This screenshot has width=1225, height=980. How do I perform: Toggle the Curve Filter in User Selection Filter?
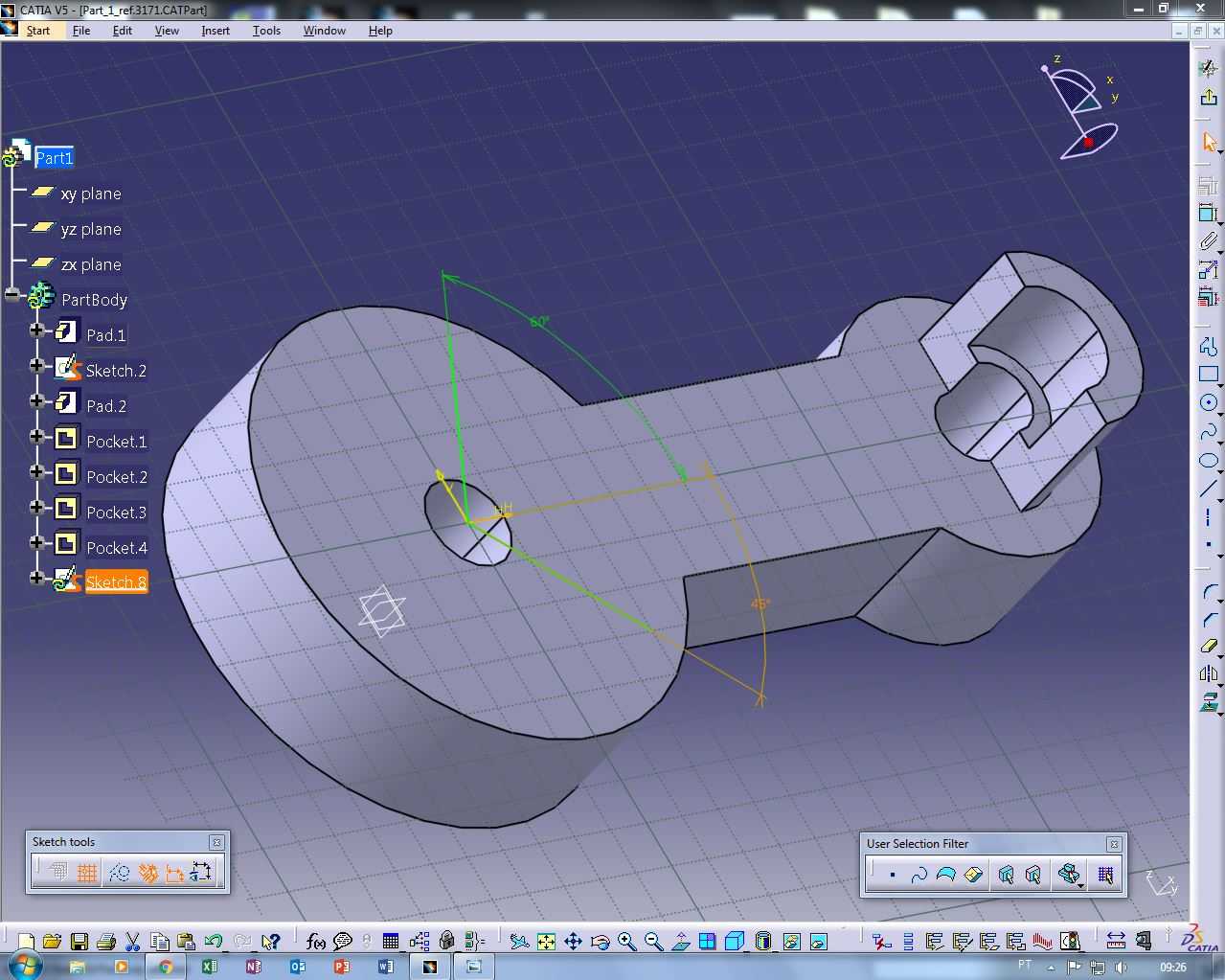point(919,875)
